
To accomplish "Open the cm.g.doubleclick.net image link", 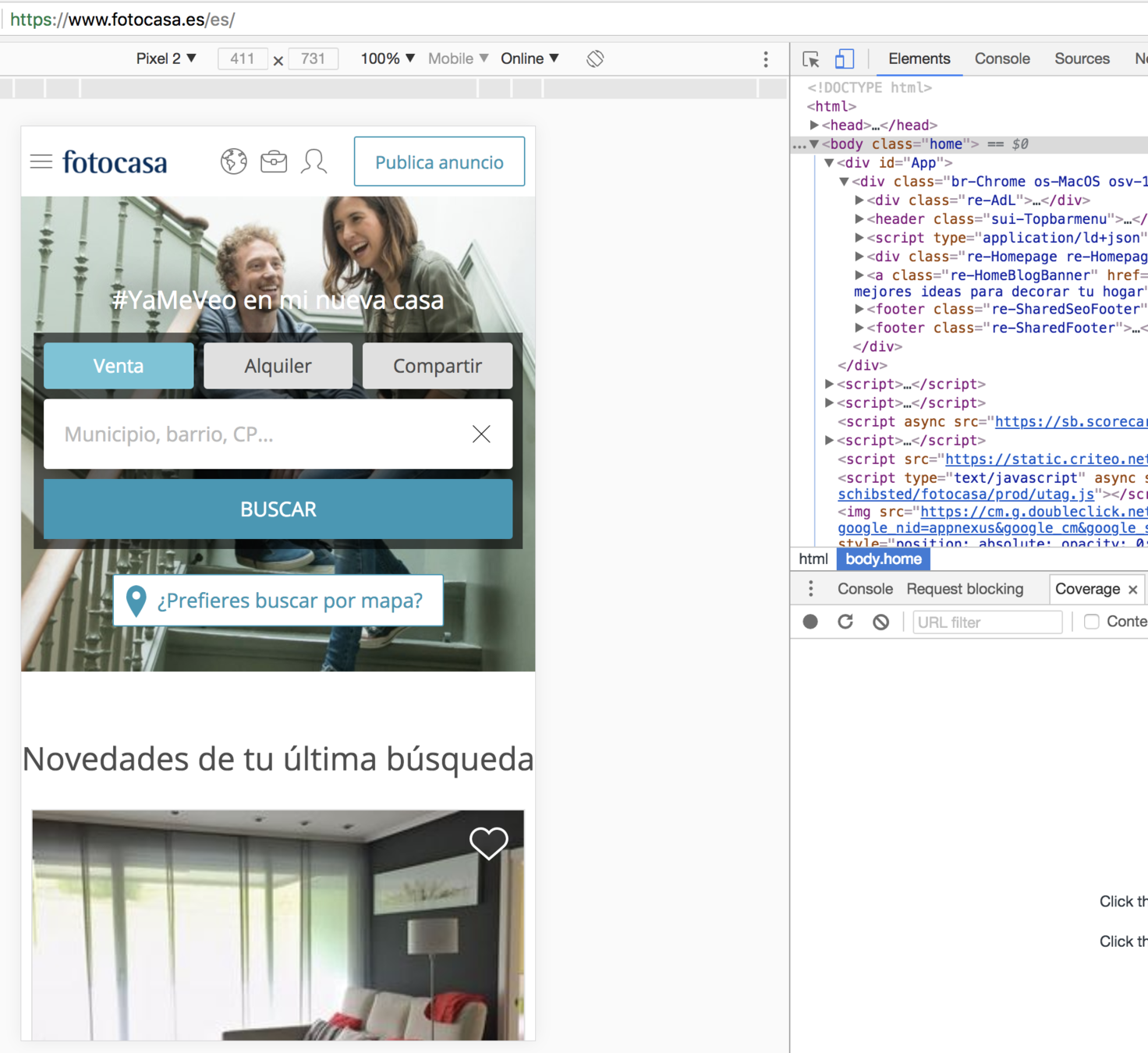I will [x=1033, y=512].
